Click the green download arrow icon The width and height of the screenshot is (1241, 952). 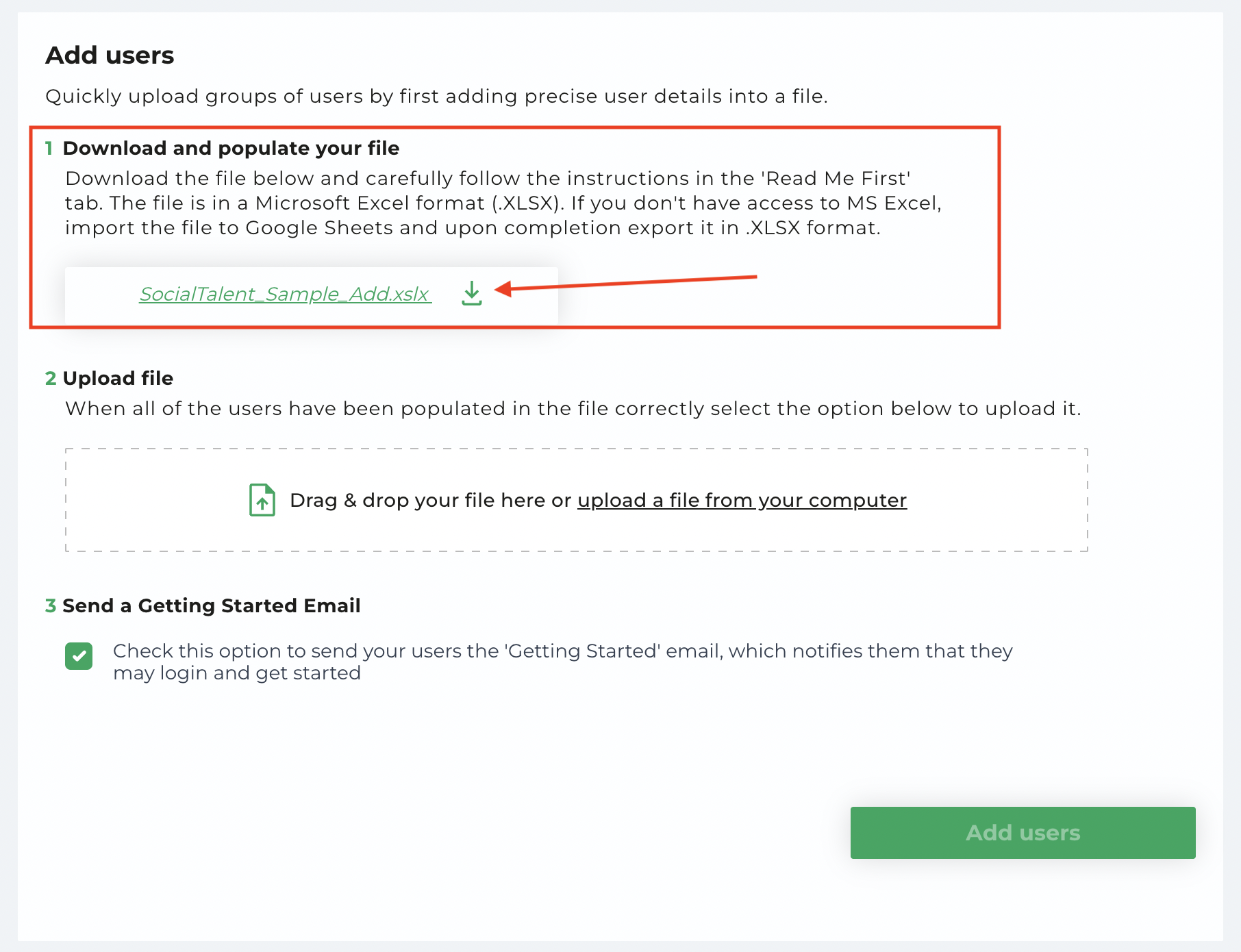(x=472, y=293)
